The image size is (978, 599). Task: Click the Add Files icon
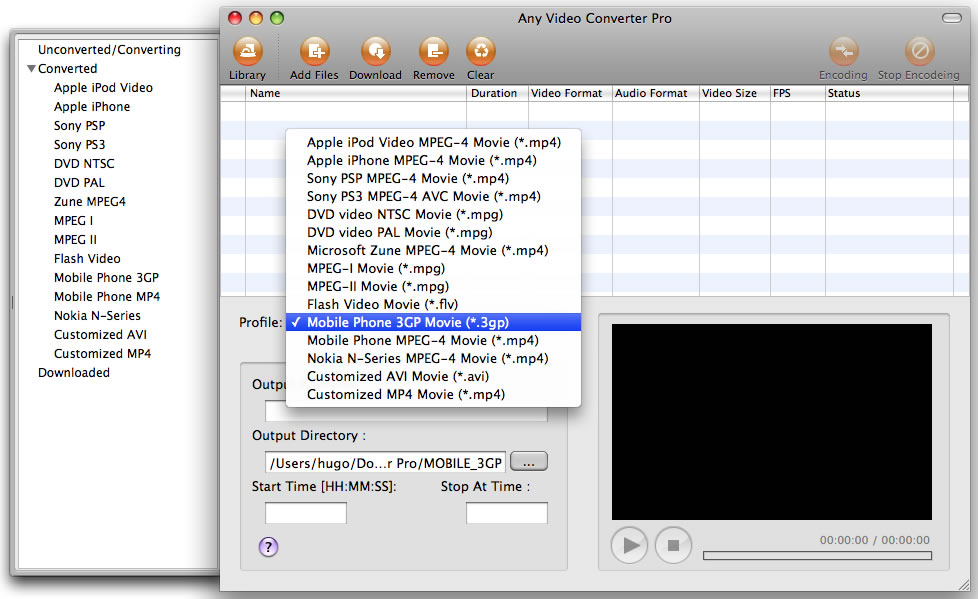click(315, 52)
